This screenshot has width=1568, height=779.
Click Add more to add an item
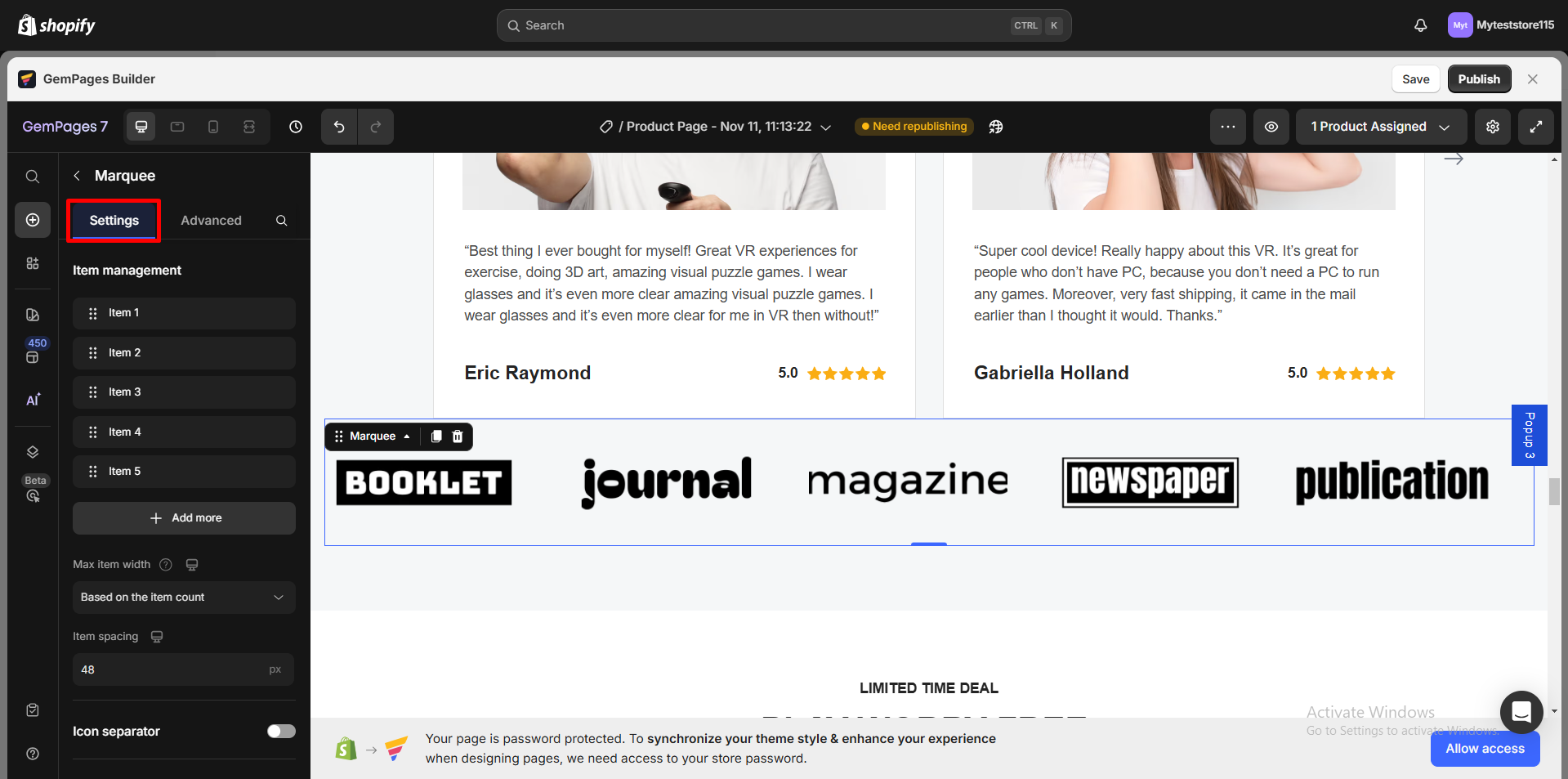tap(184, 517)
